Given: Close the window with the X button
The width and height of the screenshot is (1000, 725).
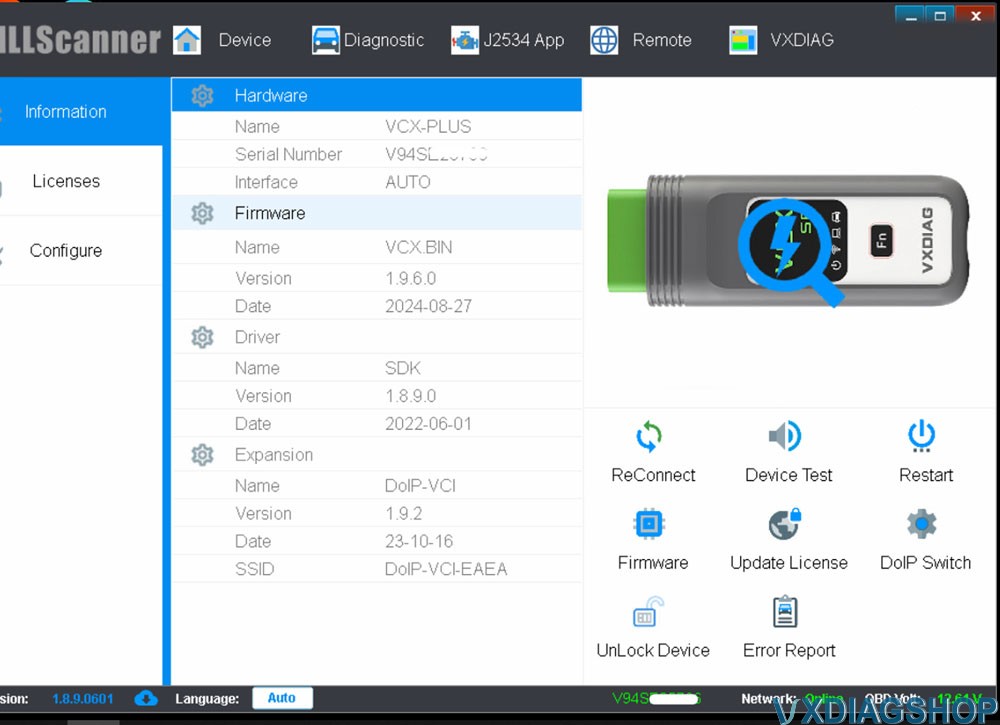Looking at the screenshot, I should [x=976, y=15].
